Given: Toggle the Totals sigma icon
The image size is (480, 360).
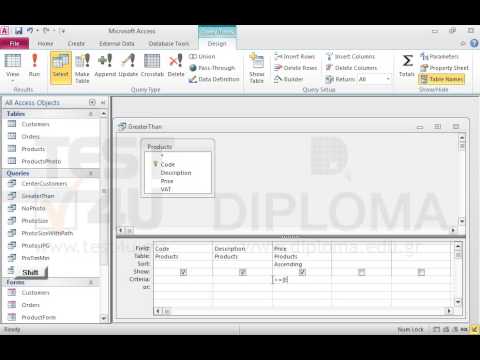Looking at the screenshot, I should (x=407, y=65).
